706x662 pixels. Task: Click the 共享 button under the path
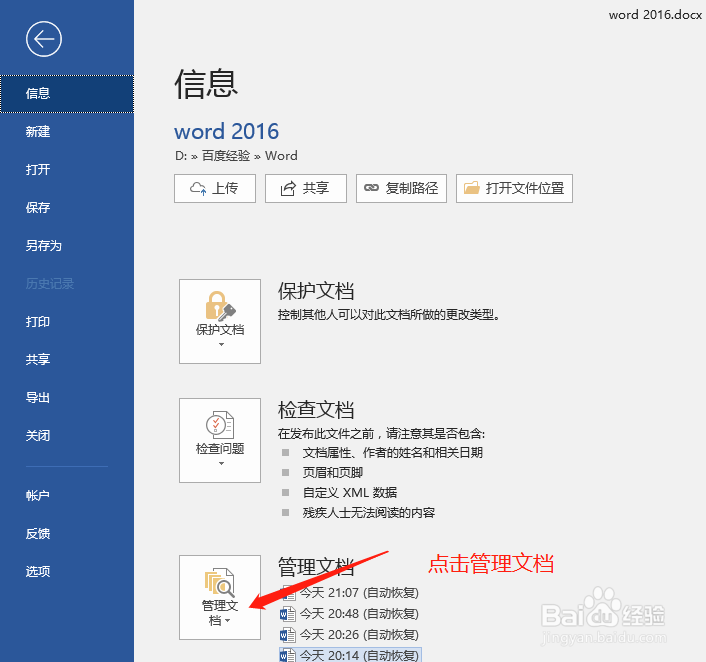(306, 188)
